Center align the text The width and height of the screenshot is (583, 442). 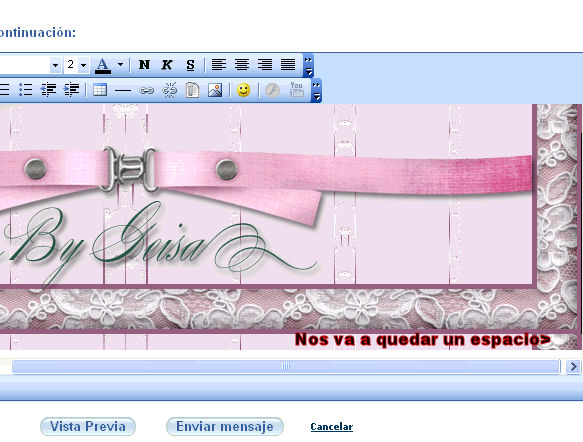click(x=242, y=65)
